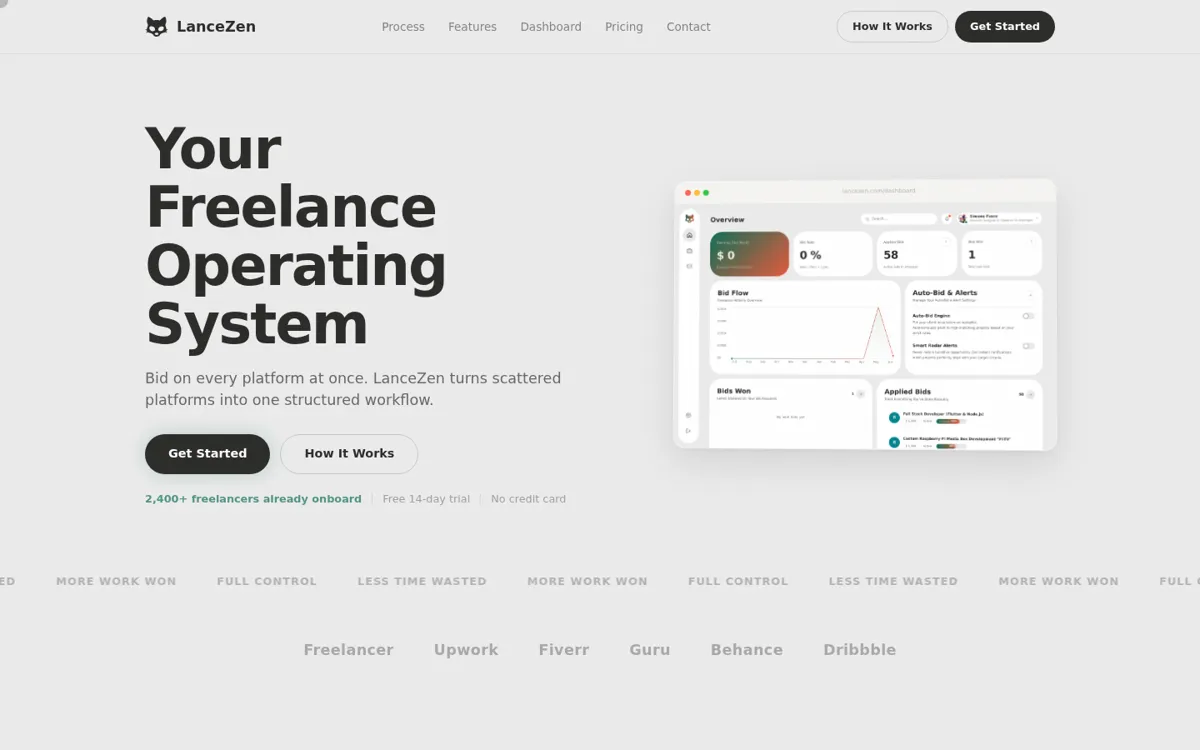Image resolution: width=1200 pixels, height=750 pixels.
Task: Collapse the Auto-Bid & Alerts panel chevron
Action: 1030,295
